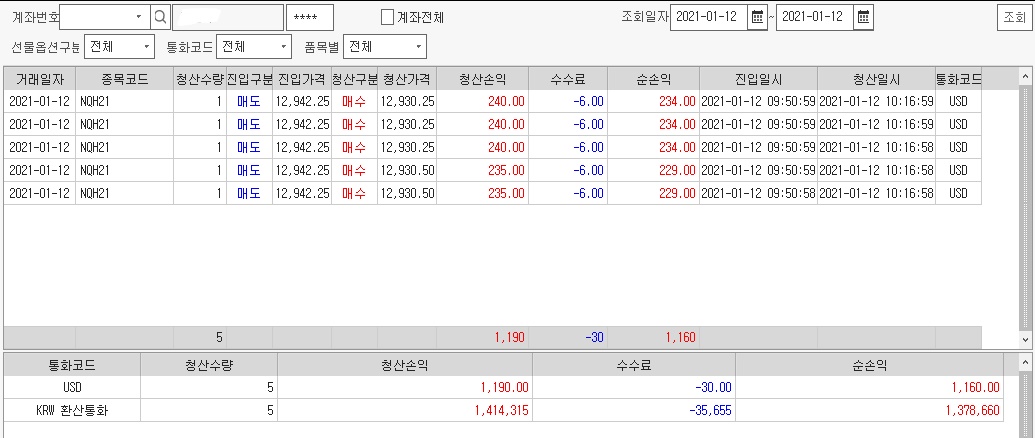This screenshot has height=438, width=1035.
Task: Expand the 계좌번호 dropdown
Action: [139, 17]
